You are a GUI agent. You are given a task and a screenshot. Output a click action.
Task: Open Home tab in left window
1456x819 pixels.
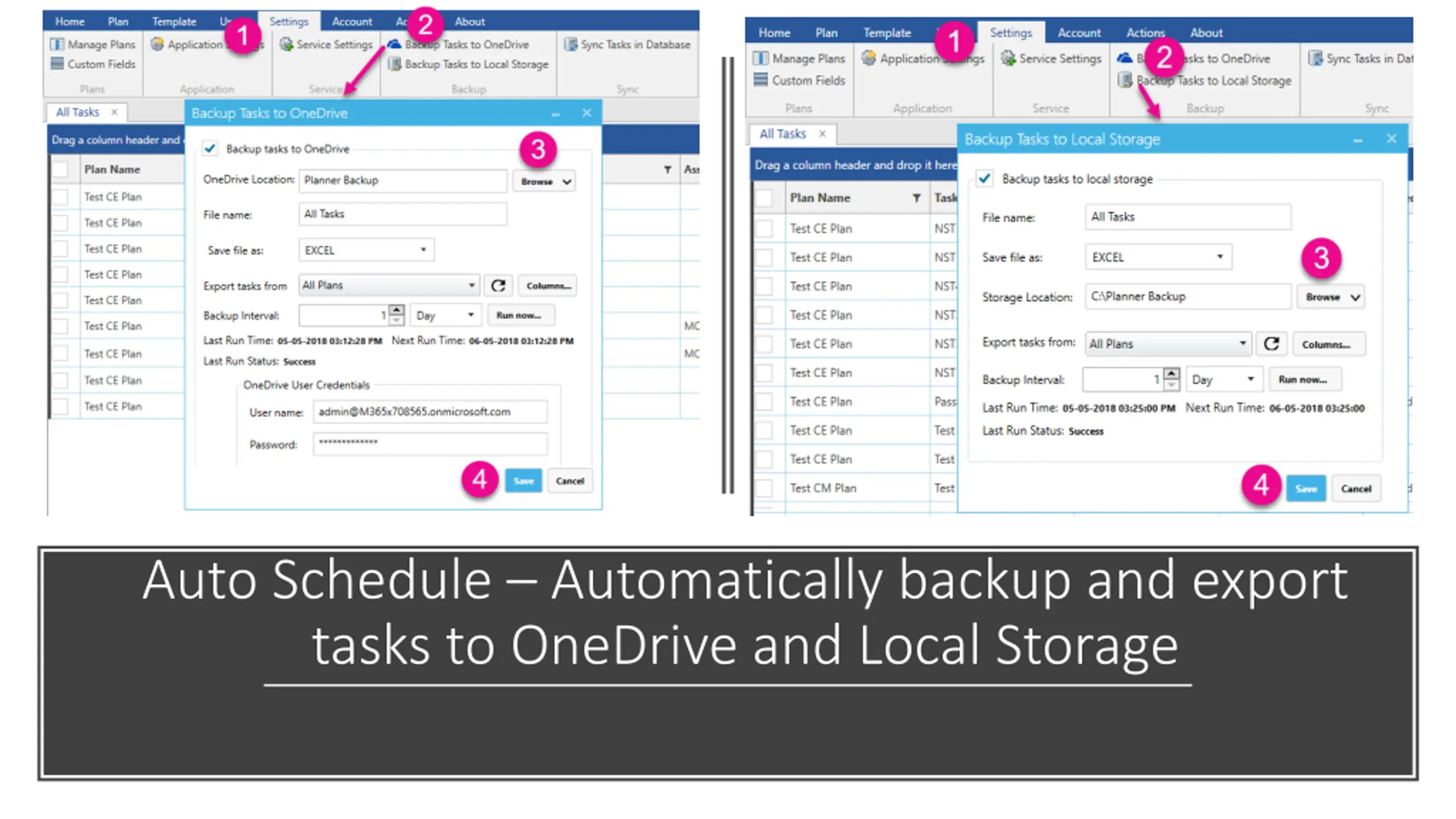click(70, 22)
